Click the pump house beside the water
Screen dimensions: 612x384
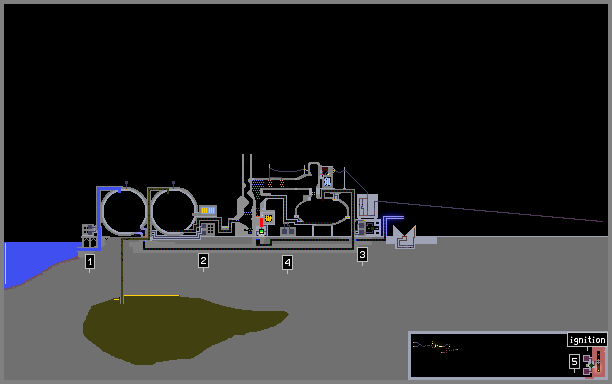tap(89, 236)
